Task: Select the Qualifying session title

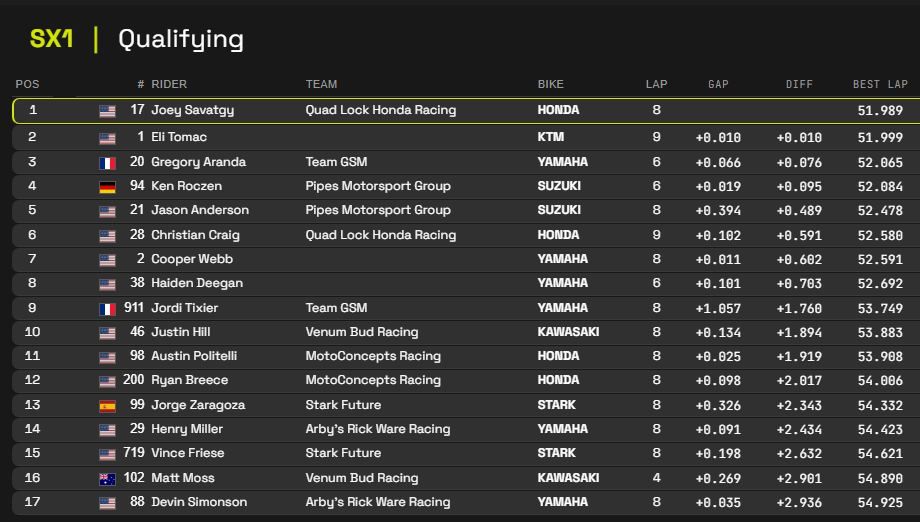Action: coord(181,39)
